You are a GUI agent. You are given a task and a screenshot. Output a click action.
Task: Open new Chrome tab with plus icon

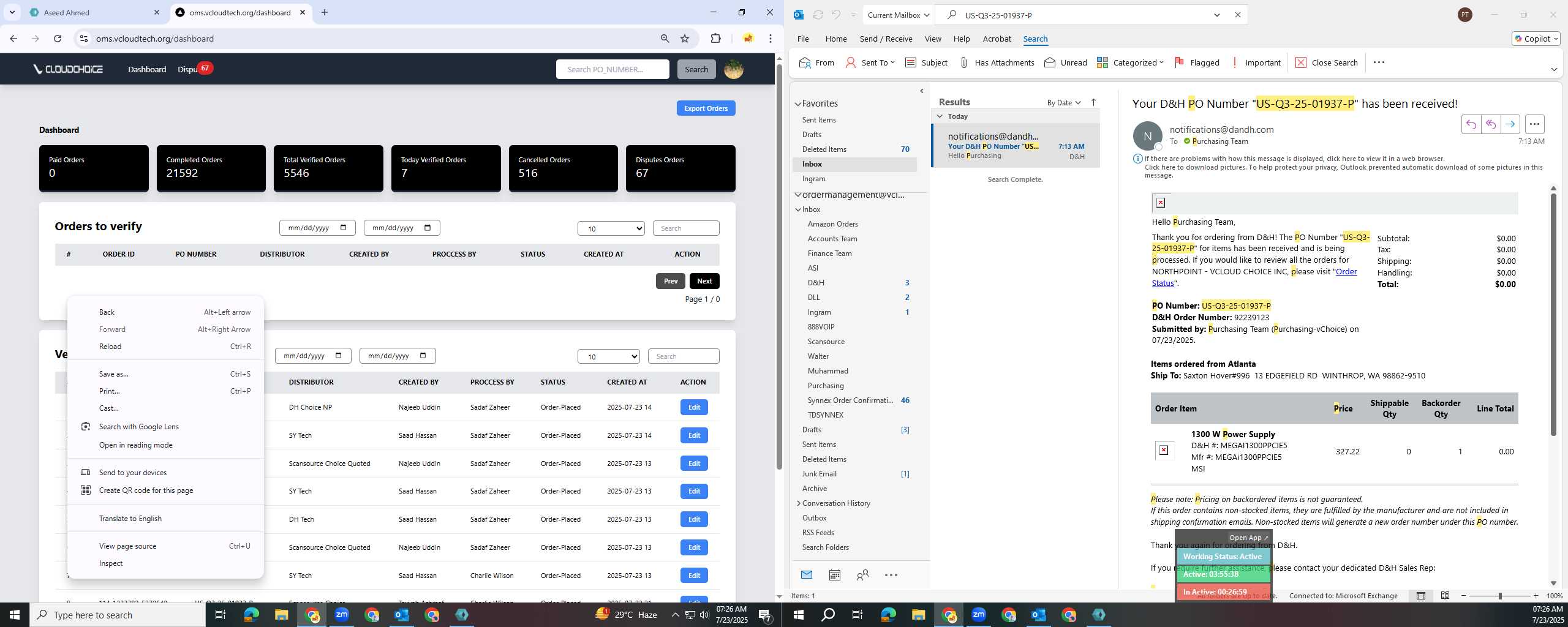point(325,12)
